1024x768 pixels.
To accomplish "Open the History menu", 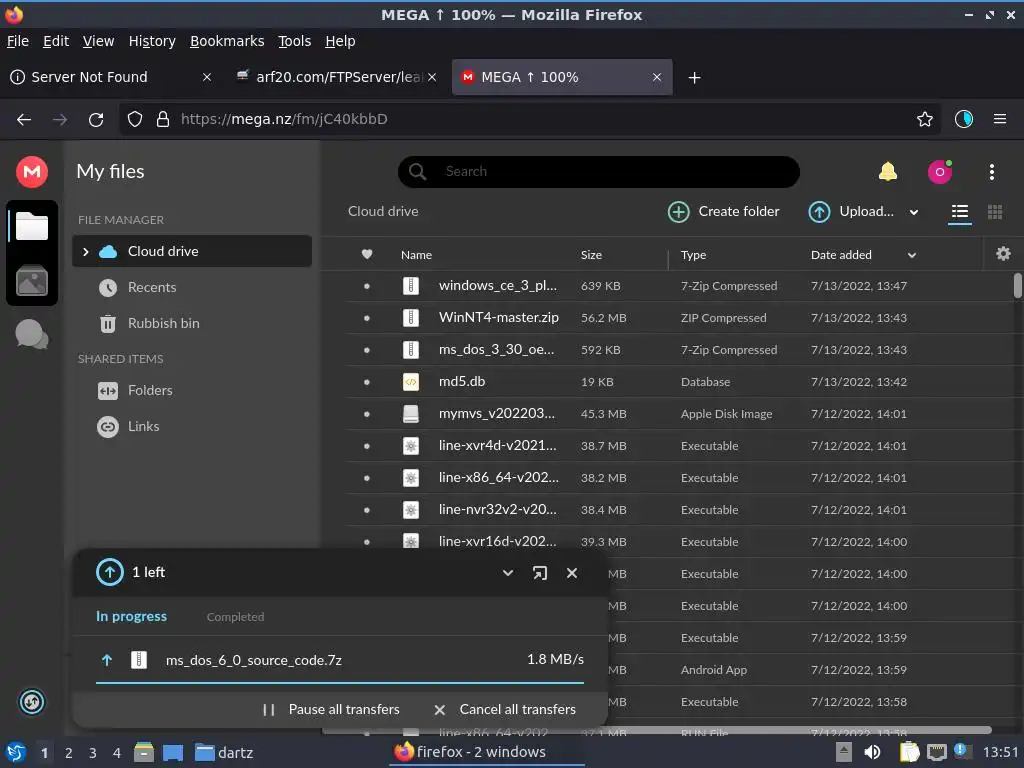I will pyautogui.click(x=152, y=41).
